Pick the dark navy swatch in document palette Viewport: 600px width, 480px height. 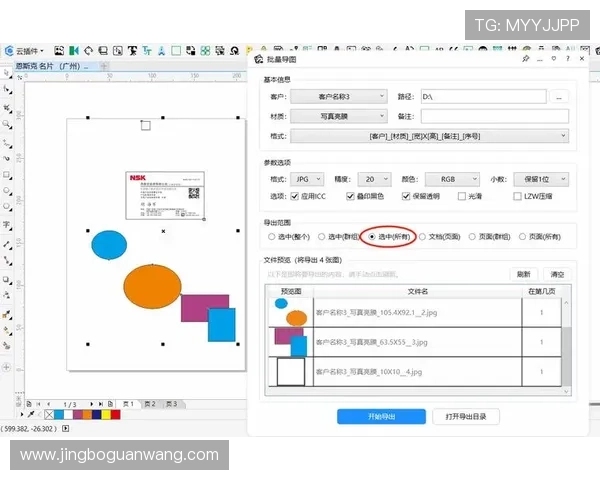pos(96,415)
